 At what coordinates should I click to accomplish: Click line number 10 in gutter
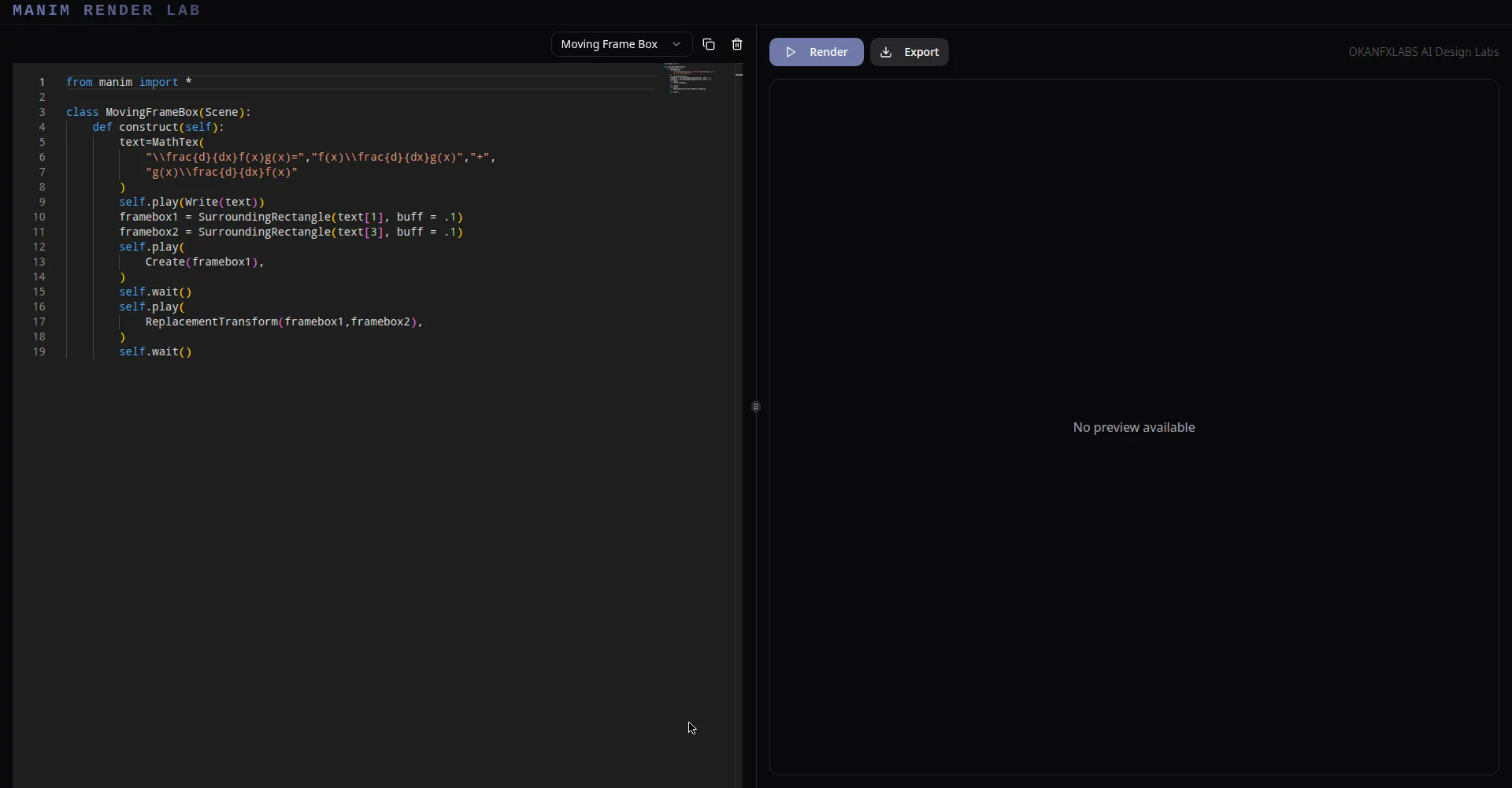click(39, 217)
